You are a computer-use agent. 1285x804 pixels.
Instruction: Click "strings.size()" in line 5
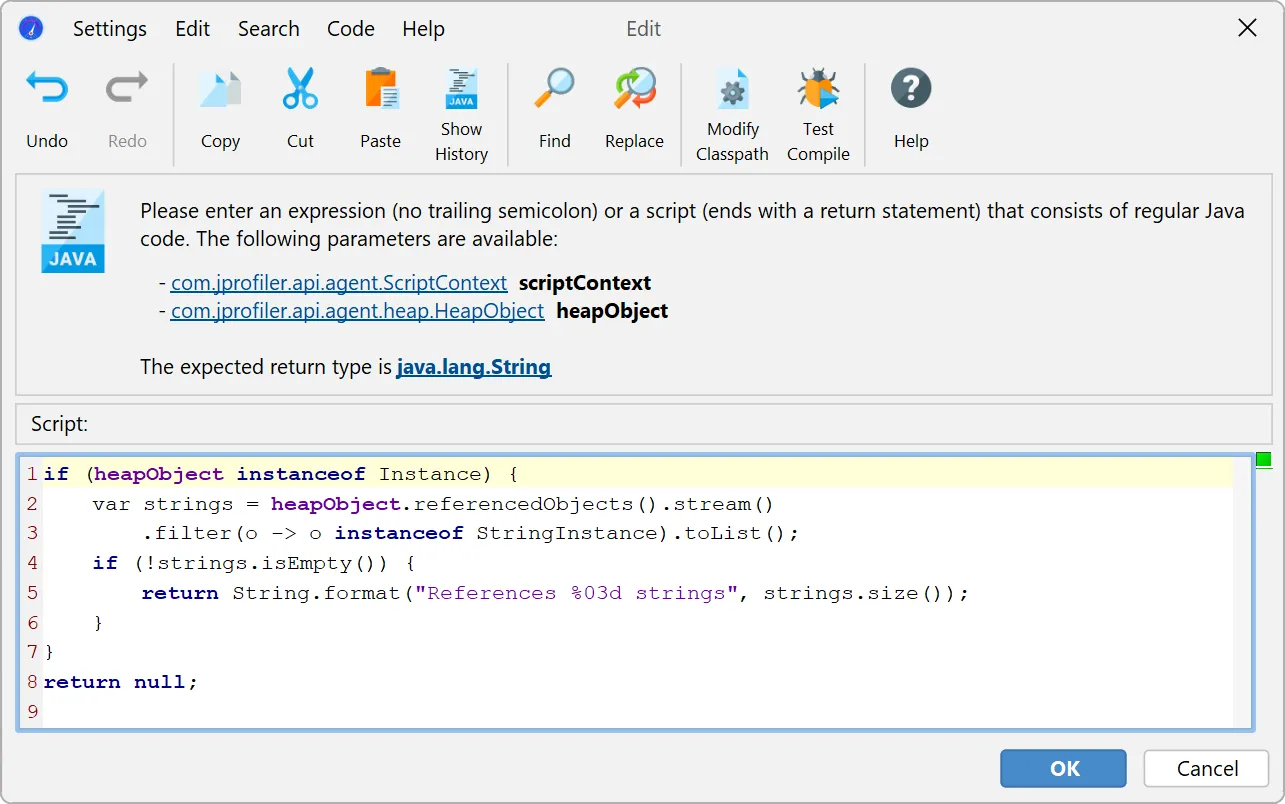point(860,593)
